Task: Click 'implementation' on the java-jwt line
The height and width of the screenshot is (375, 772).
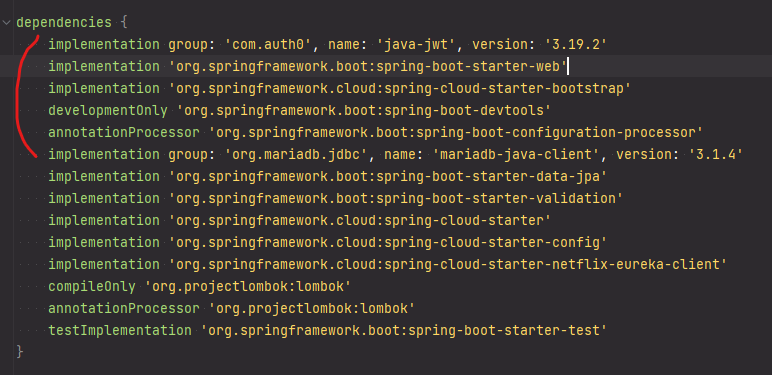Action: point(103,44)
